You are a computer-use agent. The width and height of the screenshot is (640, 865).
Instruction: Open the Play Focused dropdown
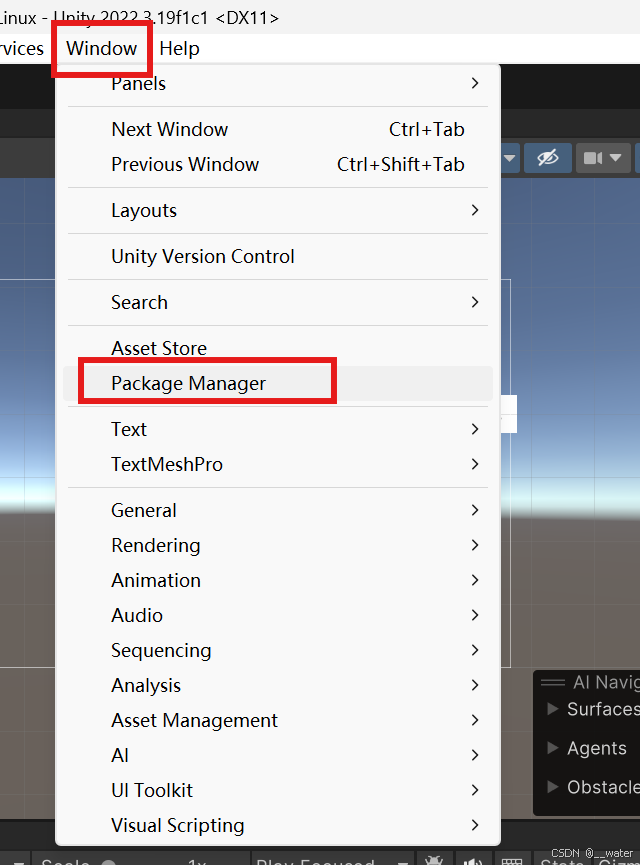coord(331,860)
